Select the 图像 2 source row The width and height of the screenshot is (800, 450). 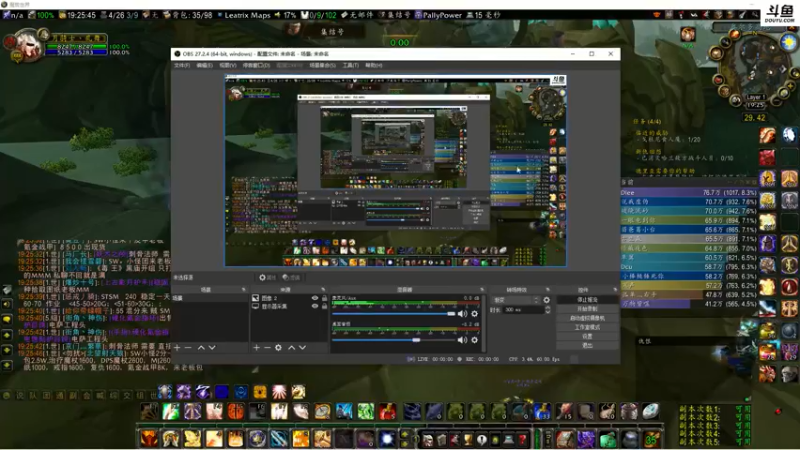pos(289,298)
